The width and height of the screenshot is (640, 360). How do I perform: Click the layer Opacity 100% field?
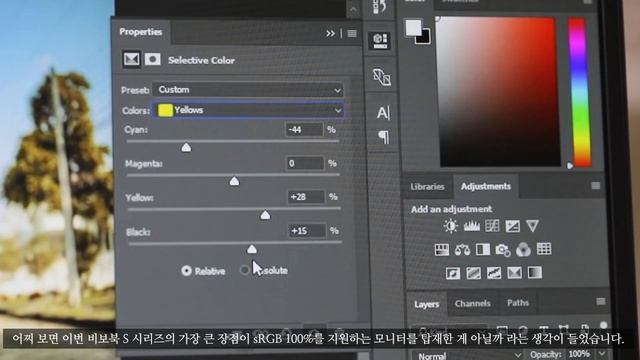coord(580,354)
